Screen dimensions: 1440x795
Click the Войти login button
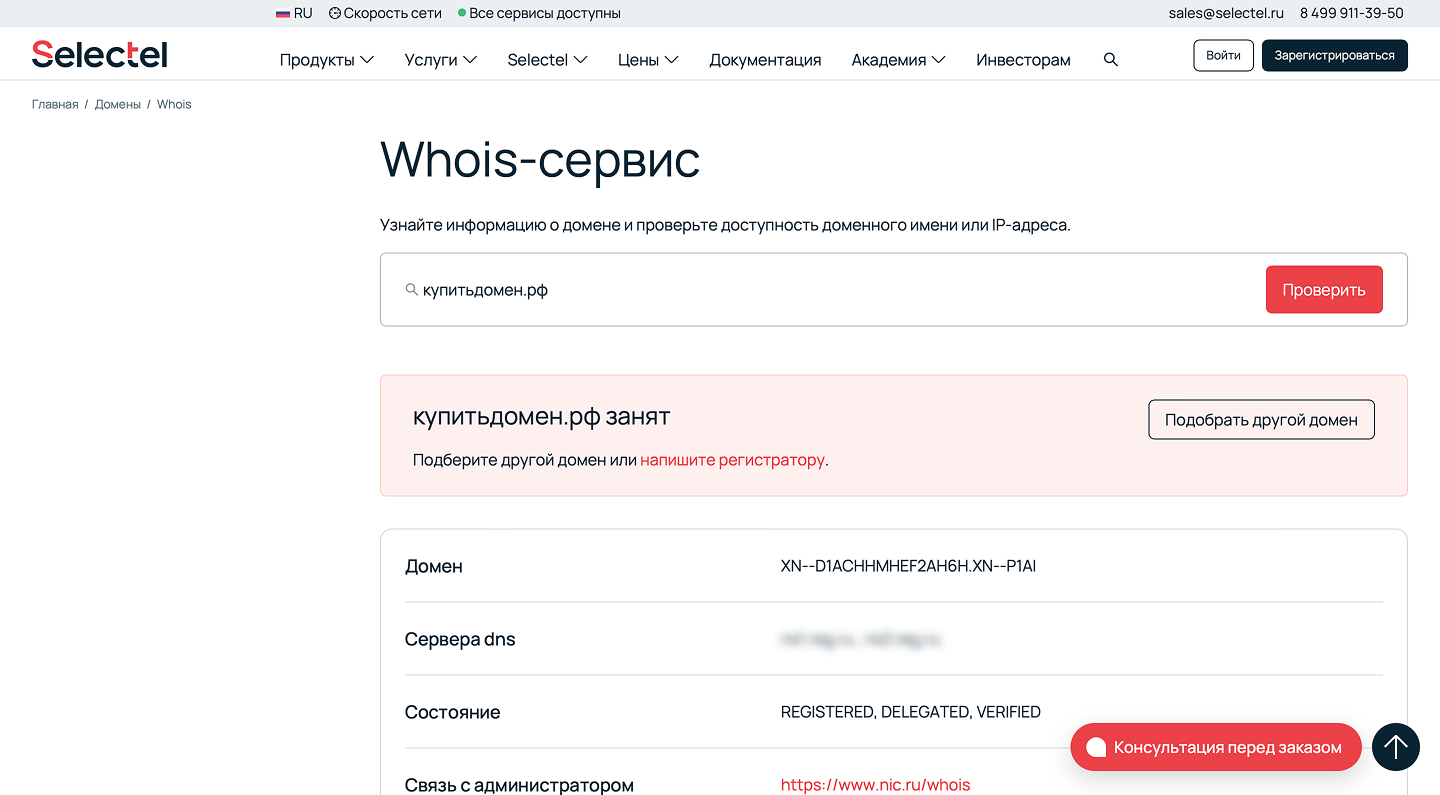point(1223,56)
